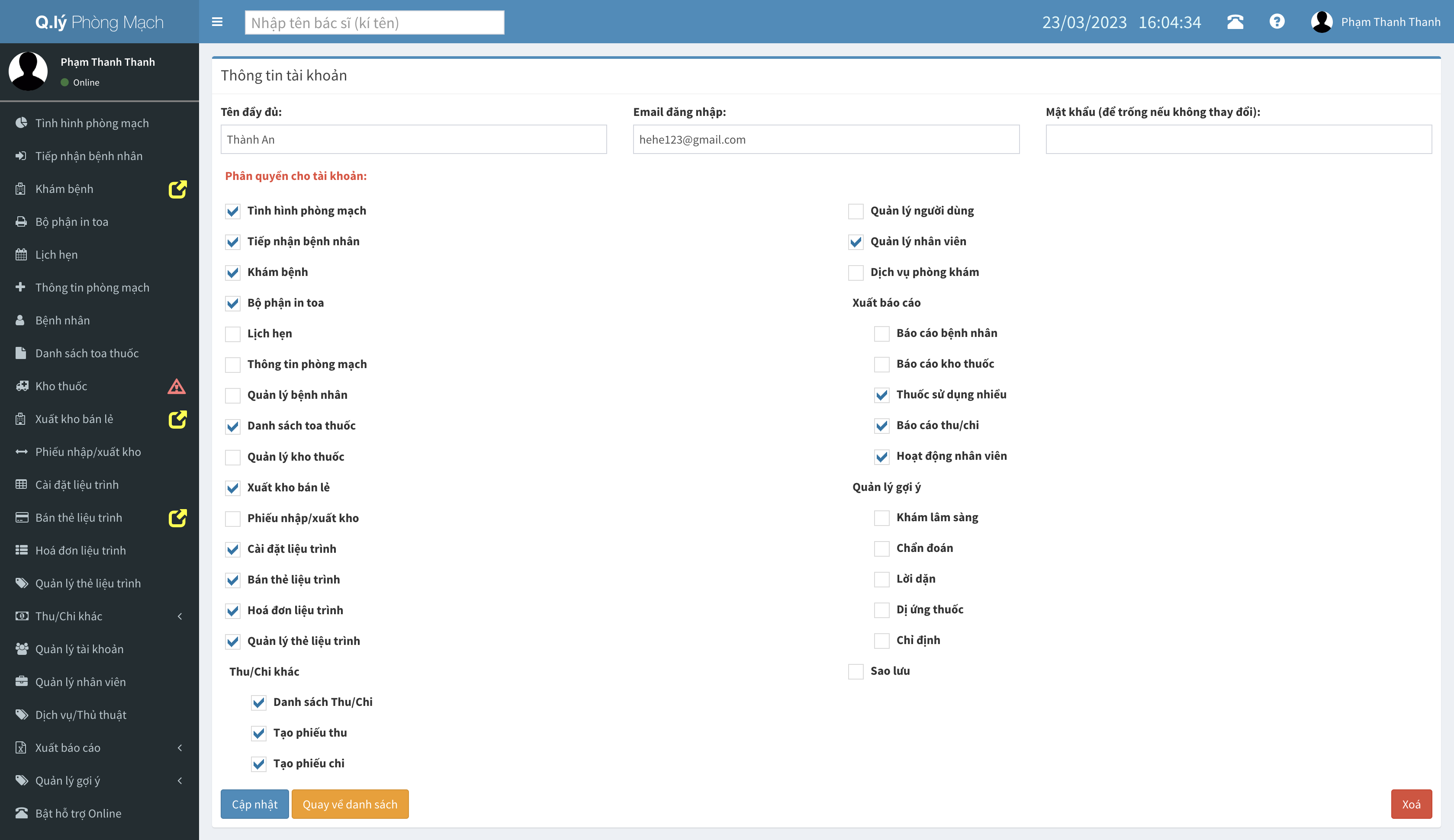Open Xuất kho bán lẻ external link icon
This screenshot has width=1454, height=840.
click(x=177, y=420)
